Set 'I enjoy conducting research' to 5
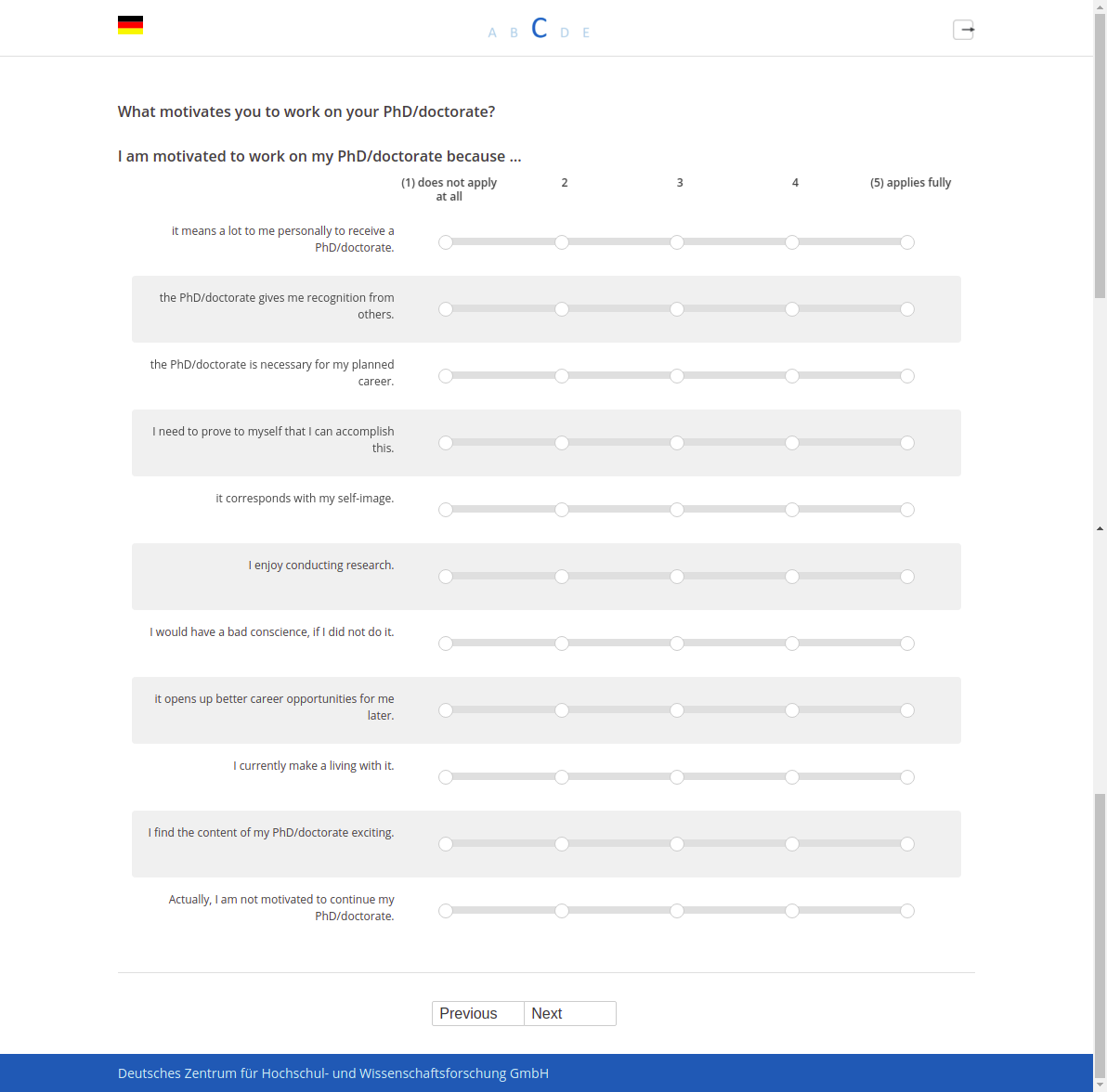 [x=907, y=577]
